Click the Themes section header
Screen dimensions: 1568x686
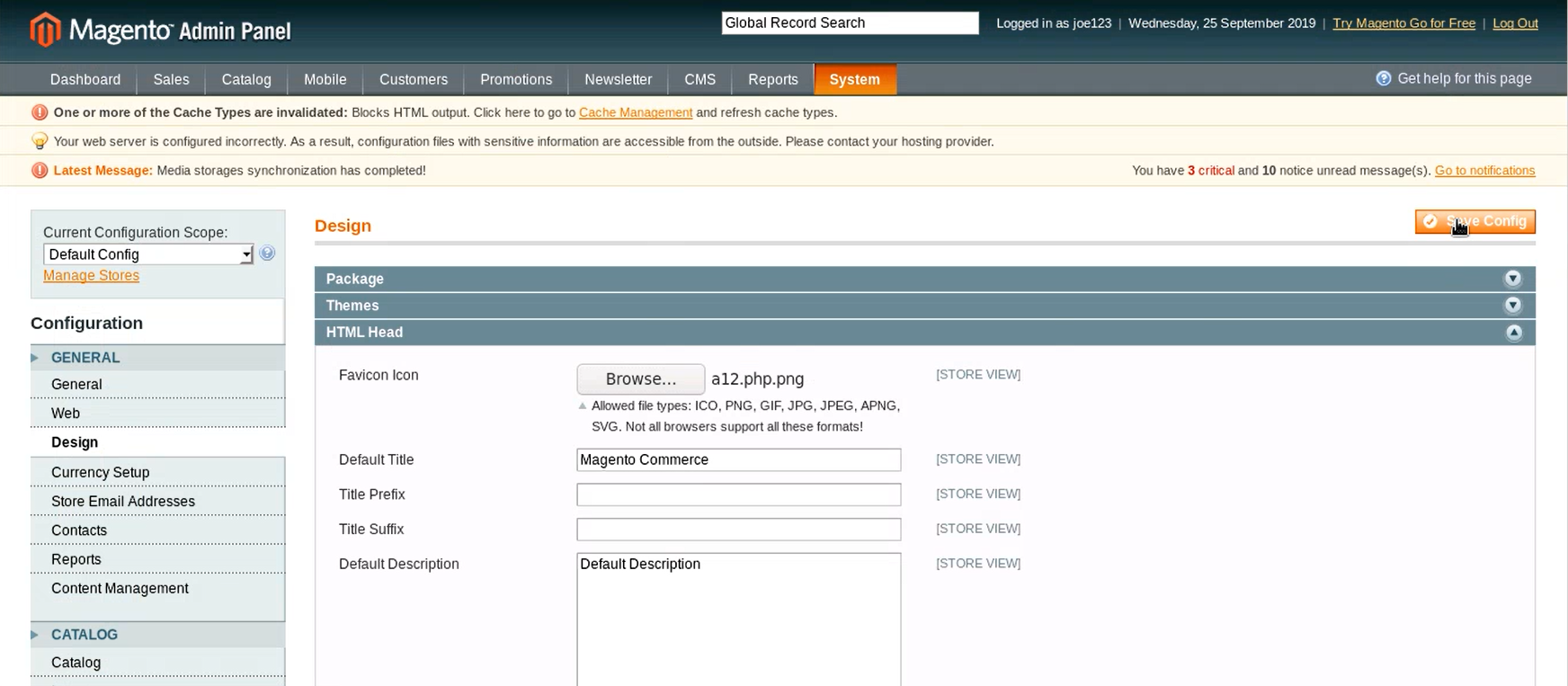click(x=924, y=306)
